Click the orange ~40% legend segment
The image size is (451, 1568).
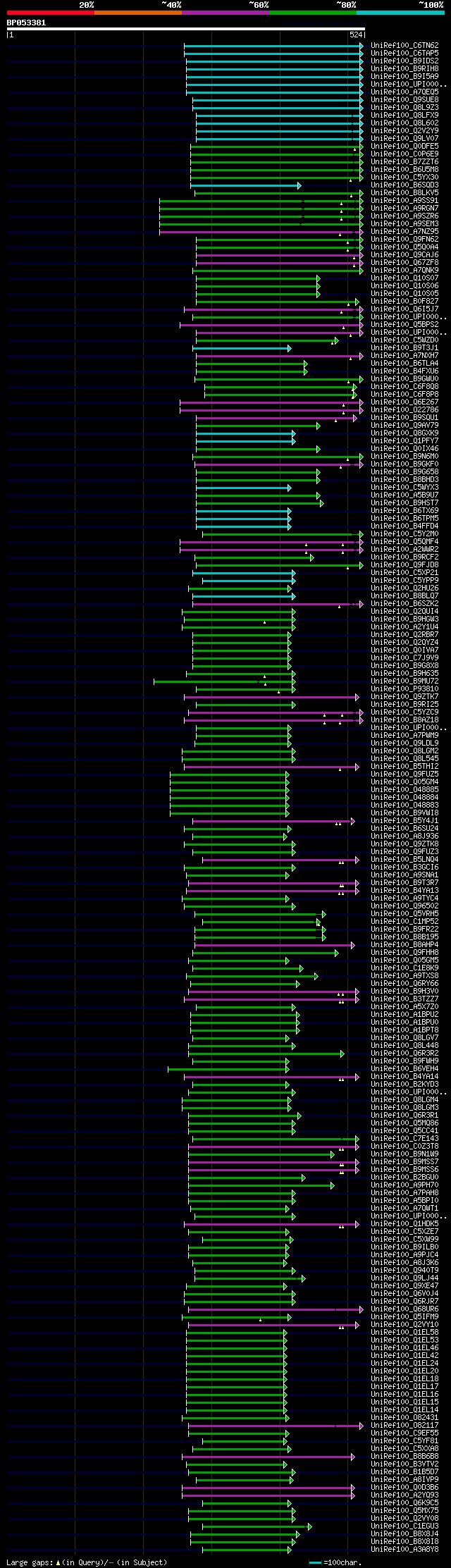click(x=138, y=13)
